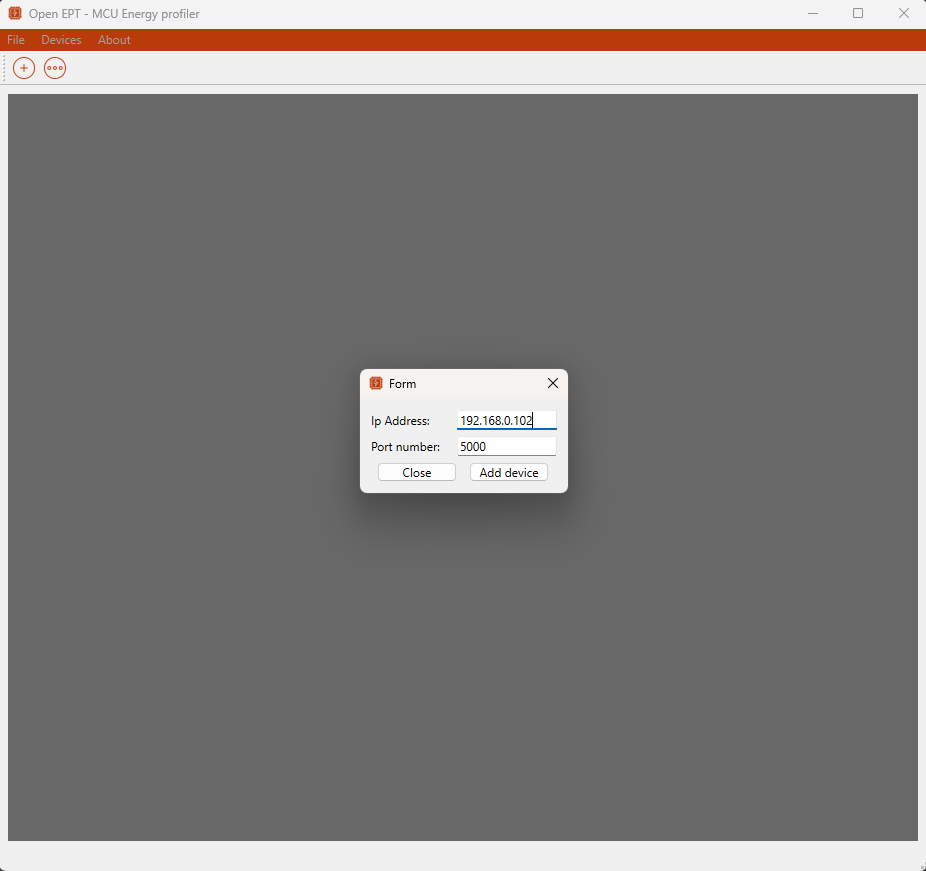Viewport: 926px width, 871px height.
Task: Click inside the Ip Address input field
Action: (x=506, y=420)
